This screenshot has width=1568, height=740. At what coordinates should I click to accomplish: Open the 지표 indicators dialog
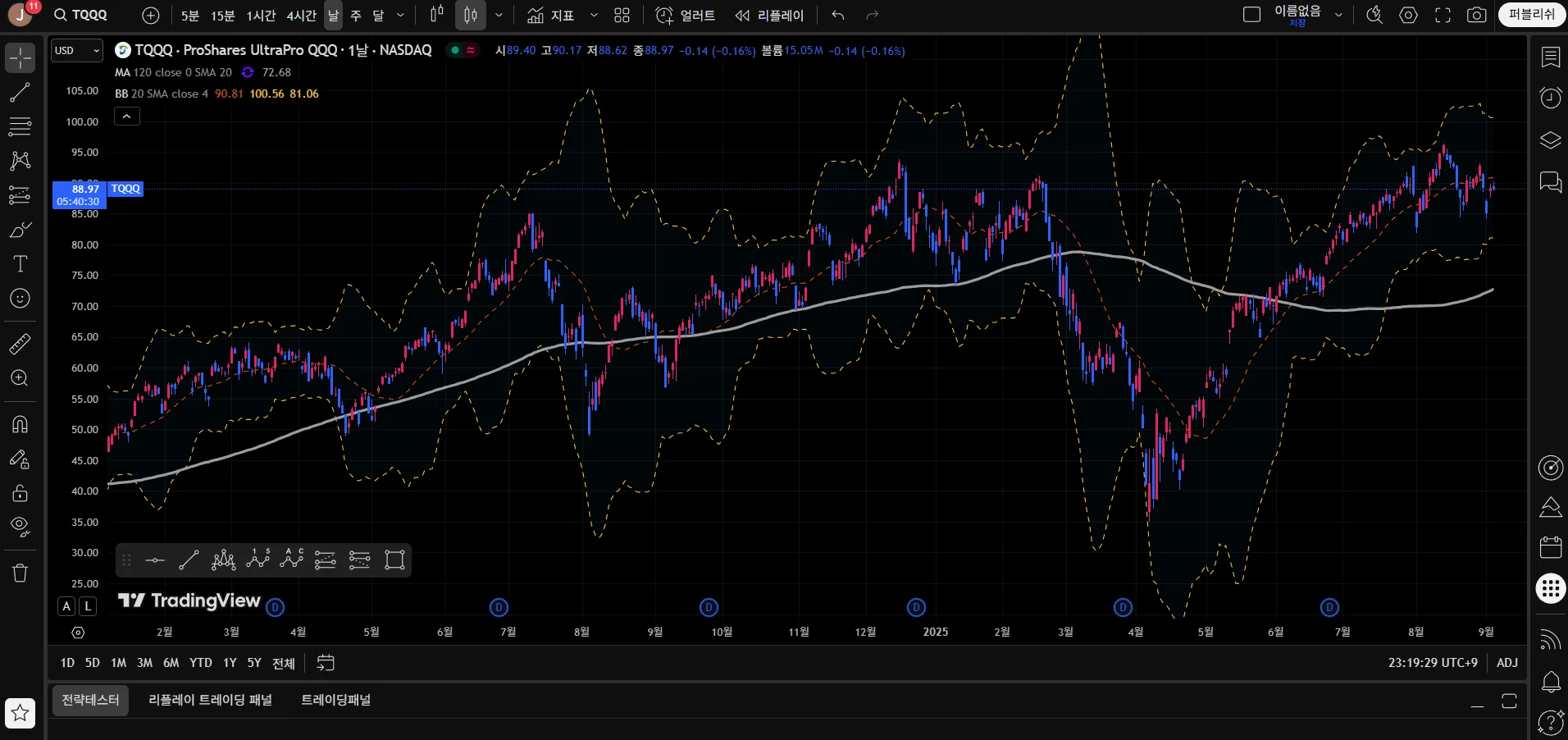[x=550, y=16]
